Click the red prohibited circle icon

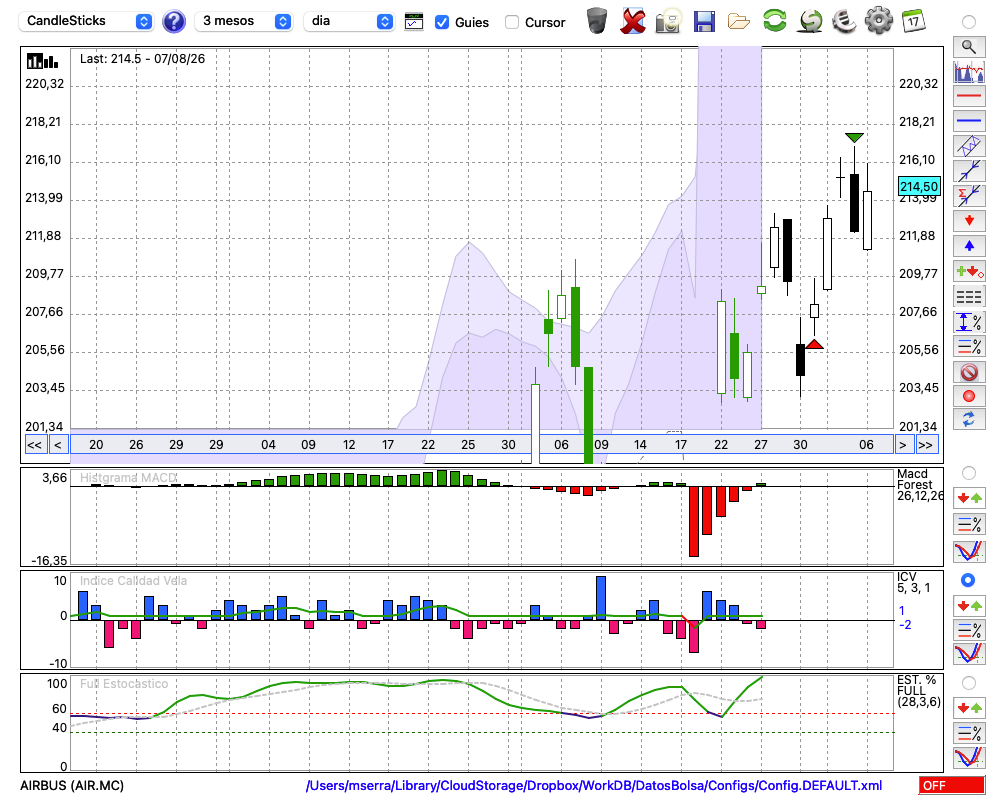(x=969, y=372)
